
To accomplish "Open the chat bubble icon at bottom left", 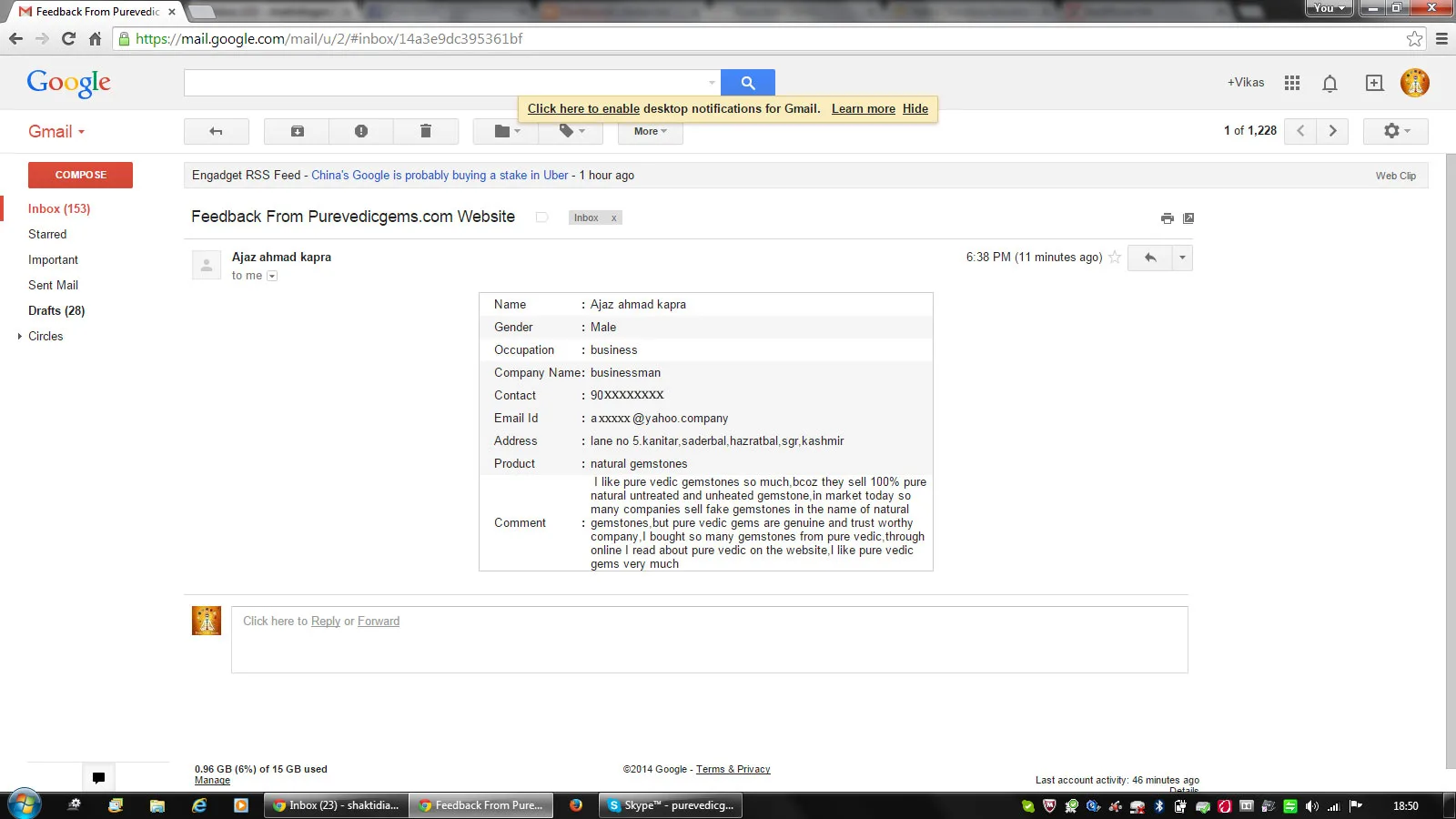I will click(98, 777).
